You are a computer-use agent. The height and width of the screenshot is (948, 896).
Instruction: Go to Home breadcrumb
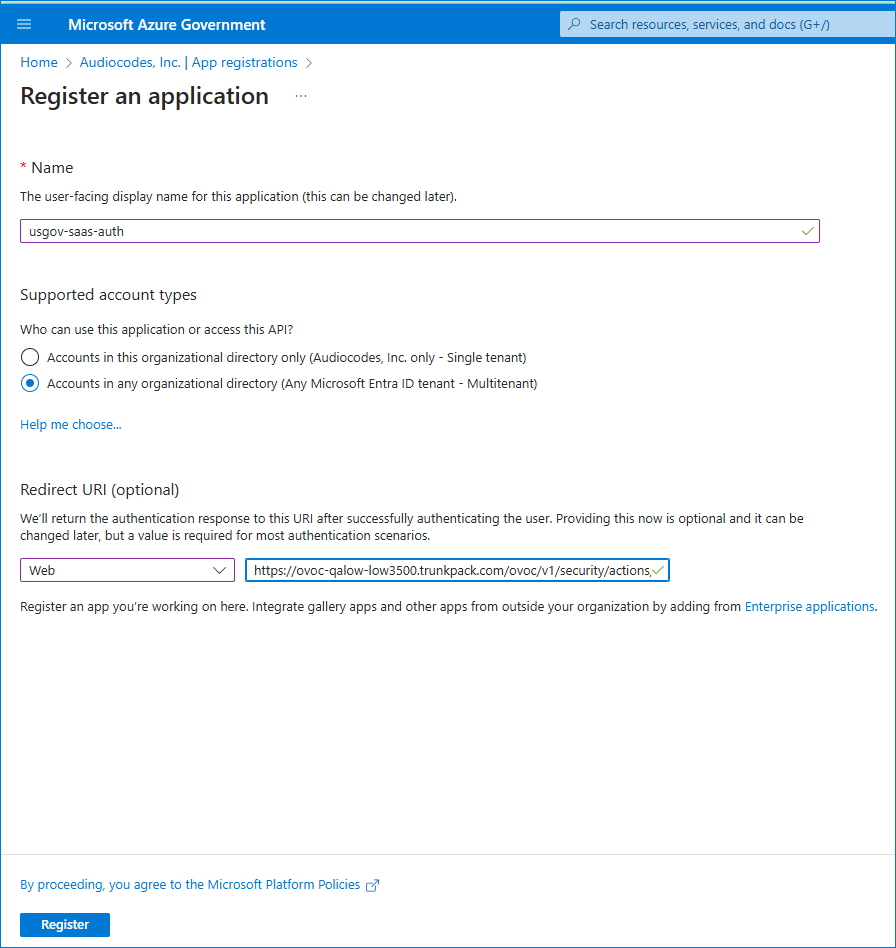pos(39,62)
